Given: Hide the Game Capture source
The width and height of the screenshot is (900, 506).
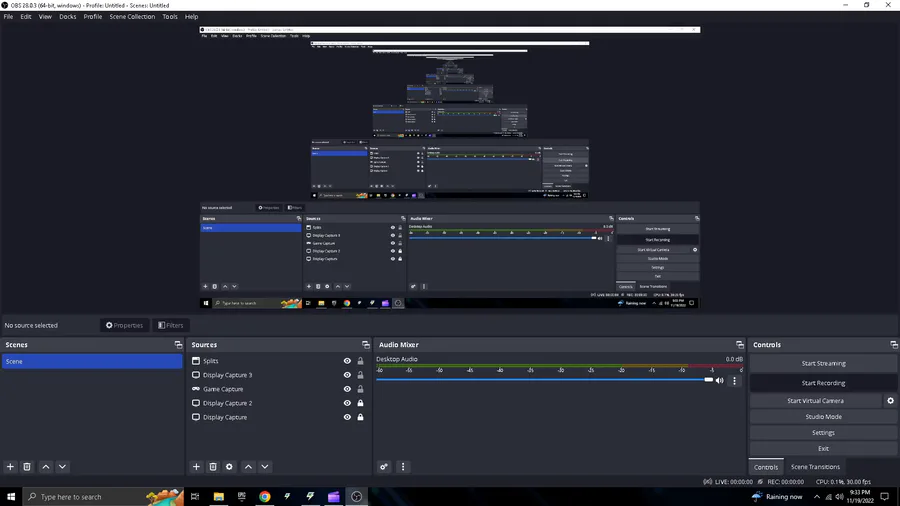Looking at the screenshot, I should (x=347, y=389).
